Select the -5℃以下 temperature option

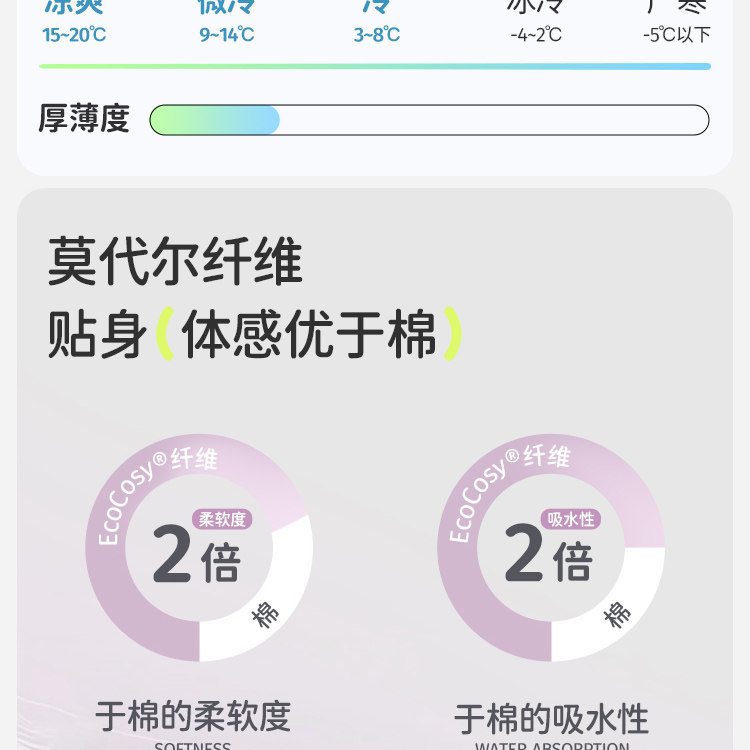pos(677,35)
